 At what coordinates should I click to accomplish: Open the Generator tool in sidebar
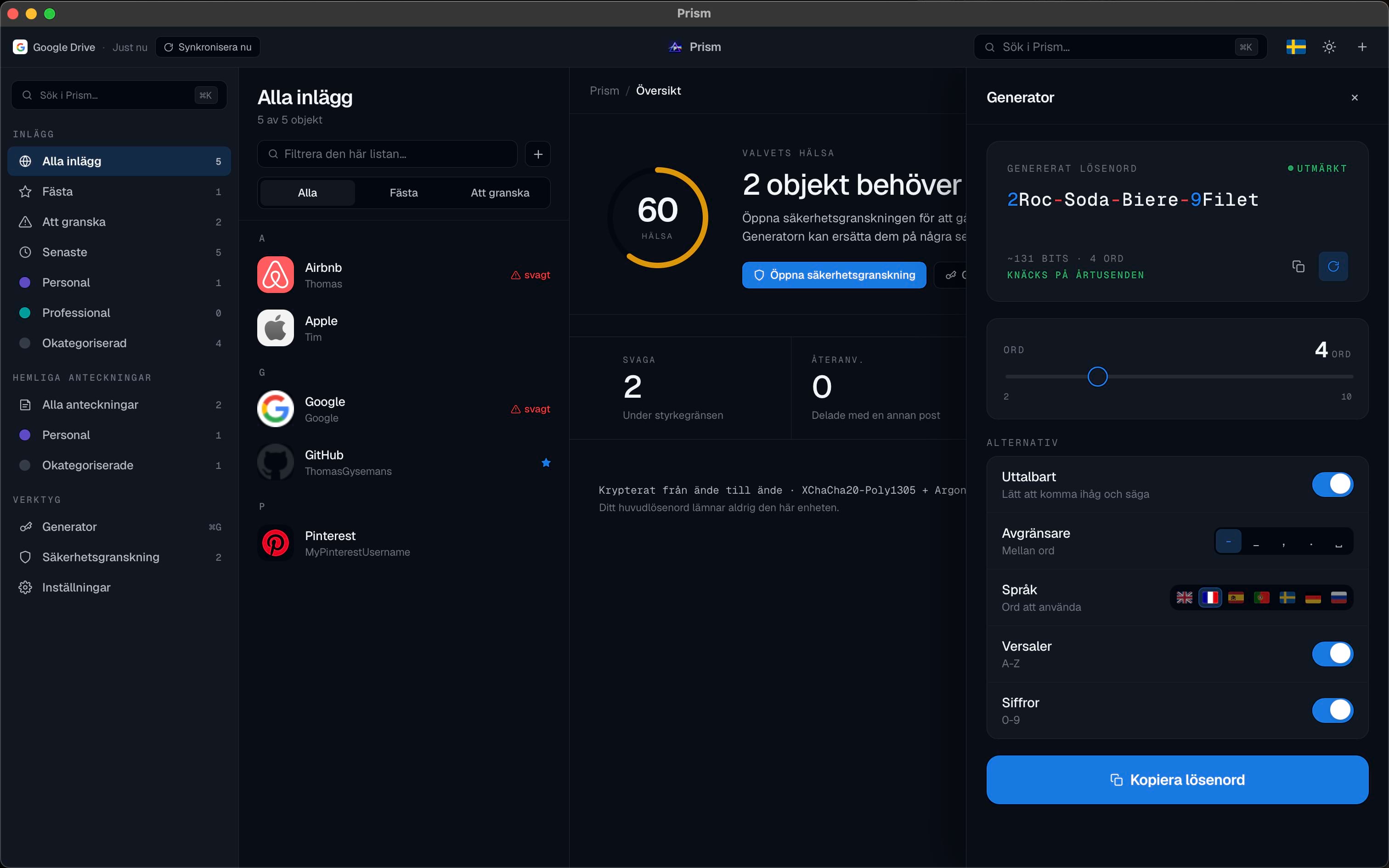(119, 527)
